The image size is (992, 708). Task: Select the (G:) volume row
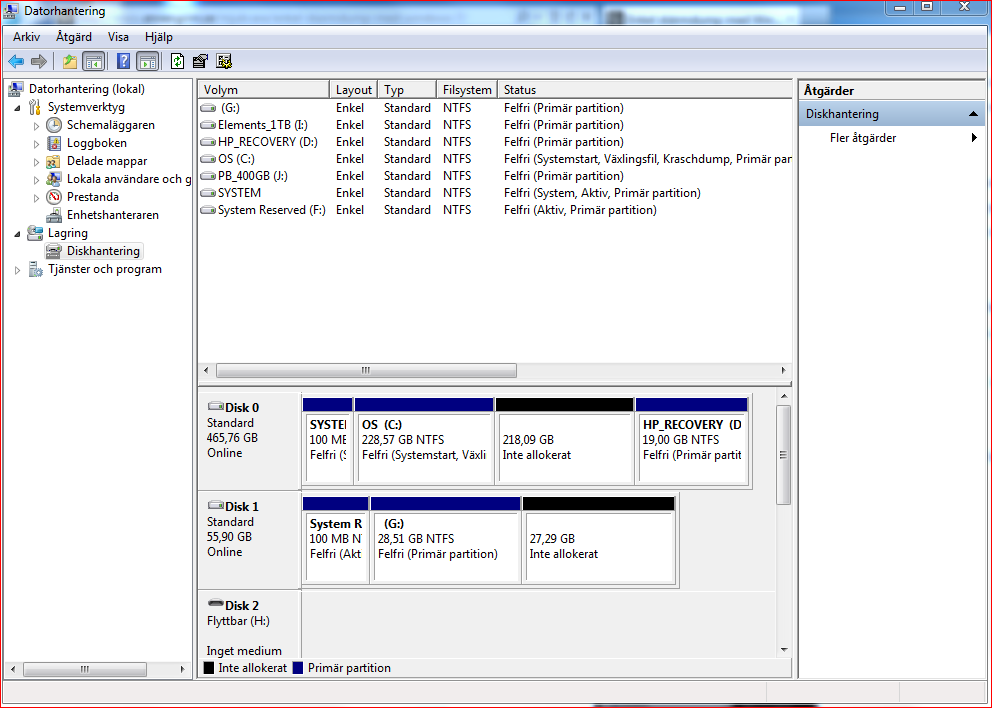tap(495, 108)
